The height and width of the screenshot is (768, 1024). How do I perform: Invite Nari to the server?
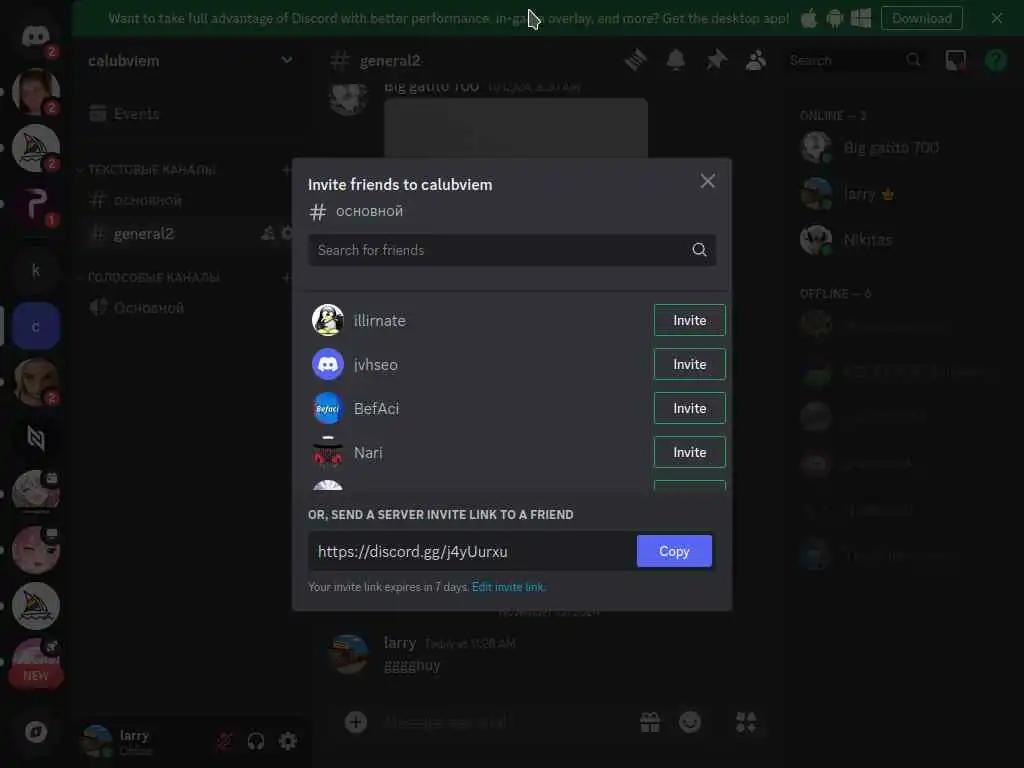coord(689,452)
